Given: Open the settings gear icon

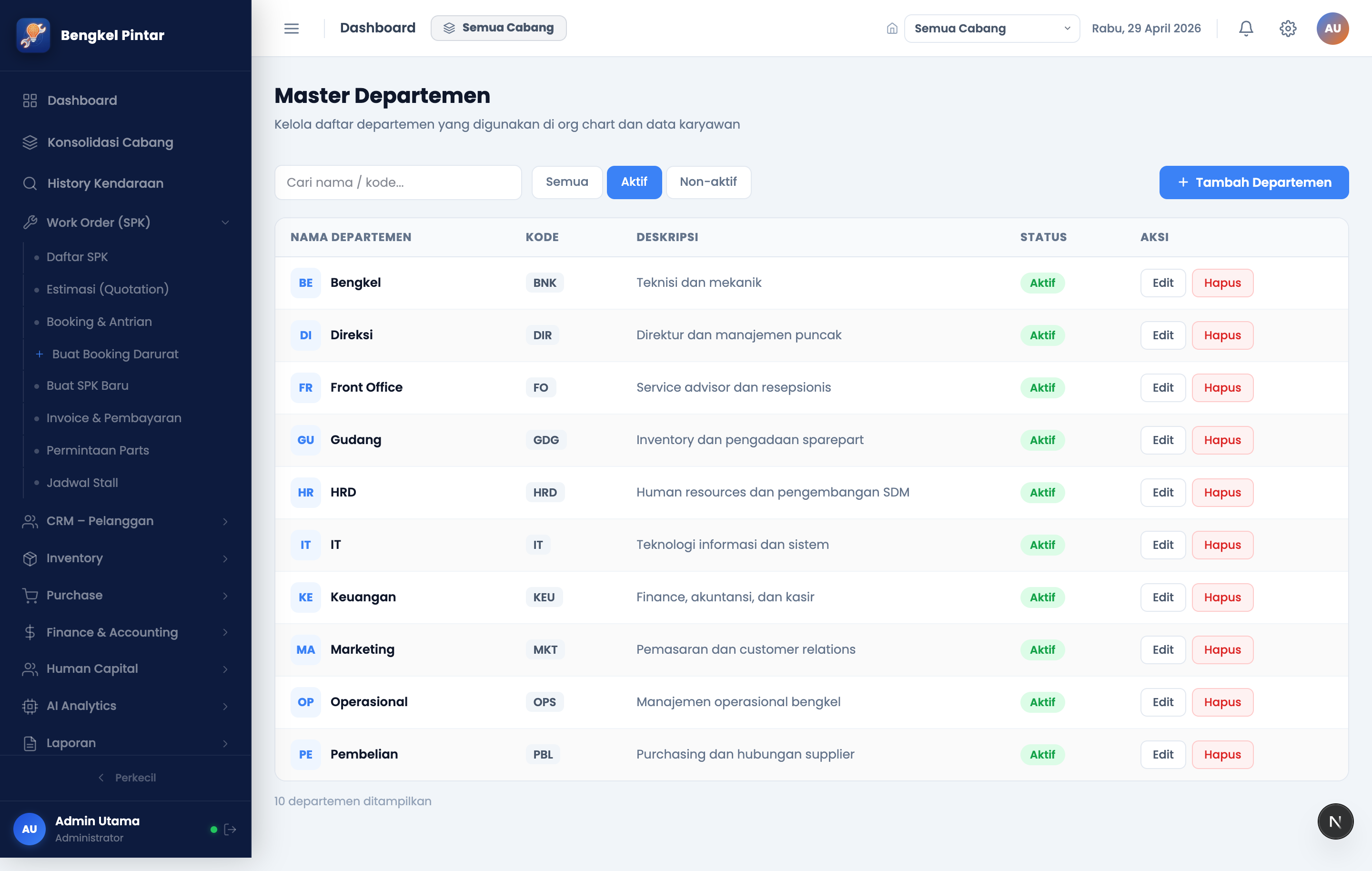Looking at the screenshot, I should [x=1288, y=29].
